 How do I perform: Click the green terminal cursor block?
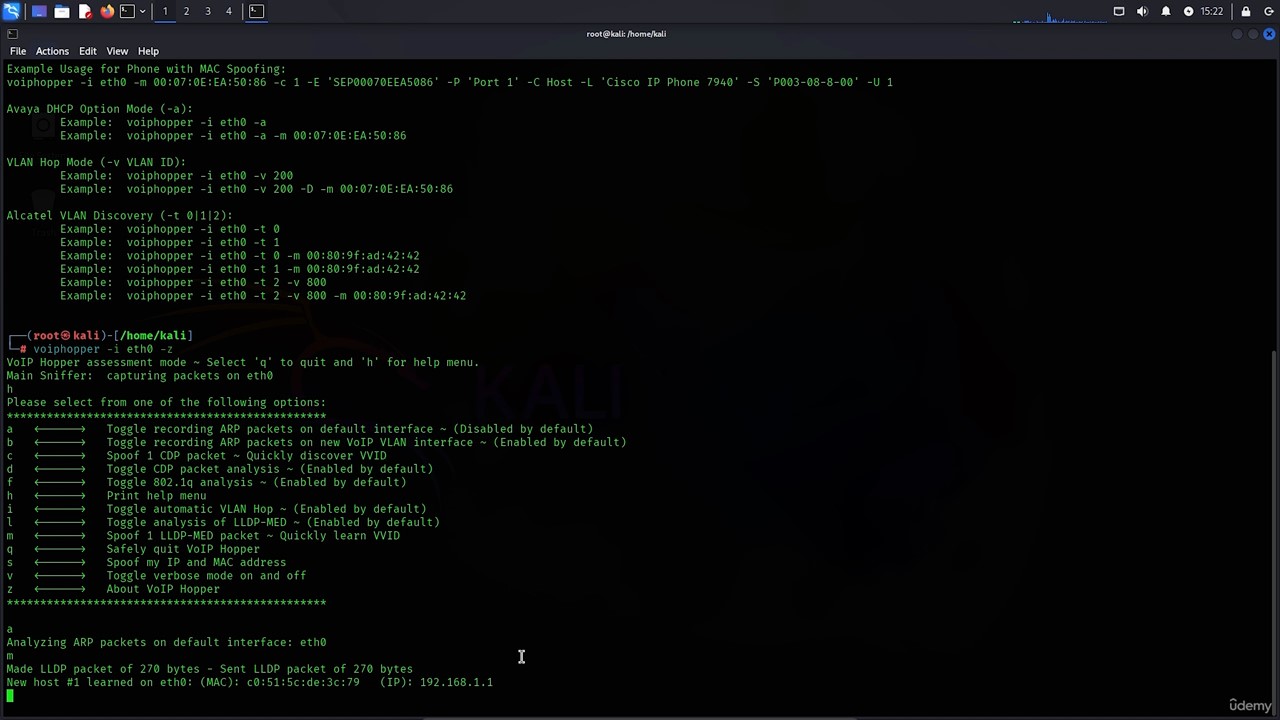coord(10,696)
